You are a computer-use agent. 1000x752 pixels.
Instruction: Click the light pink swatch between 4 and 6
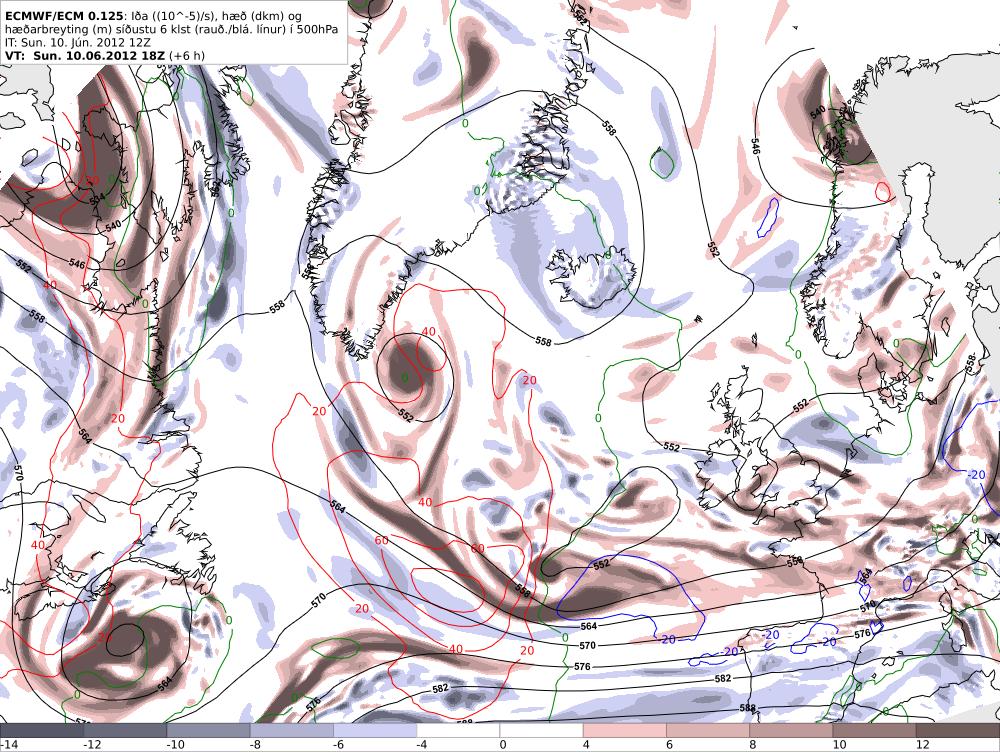click(625, 730)
